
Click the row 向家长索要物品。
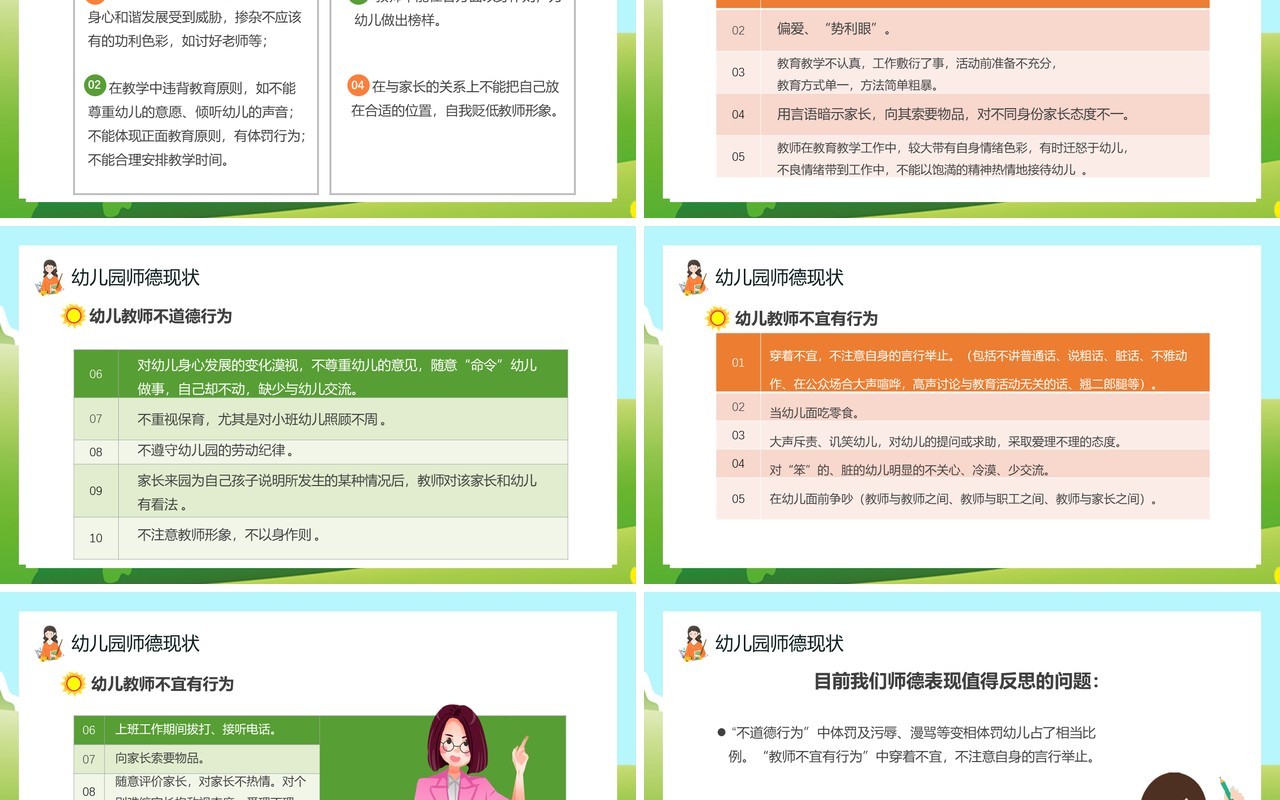coord(197,759)
